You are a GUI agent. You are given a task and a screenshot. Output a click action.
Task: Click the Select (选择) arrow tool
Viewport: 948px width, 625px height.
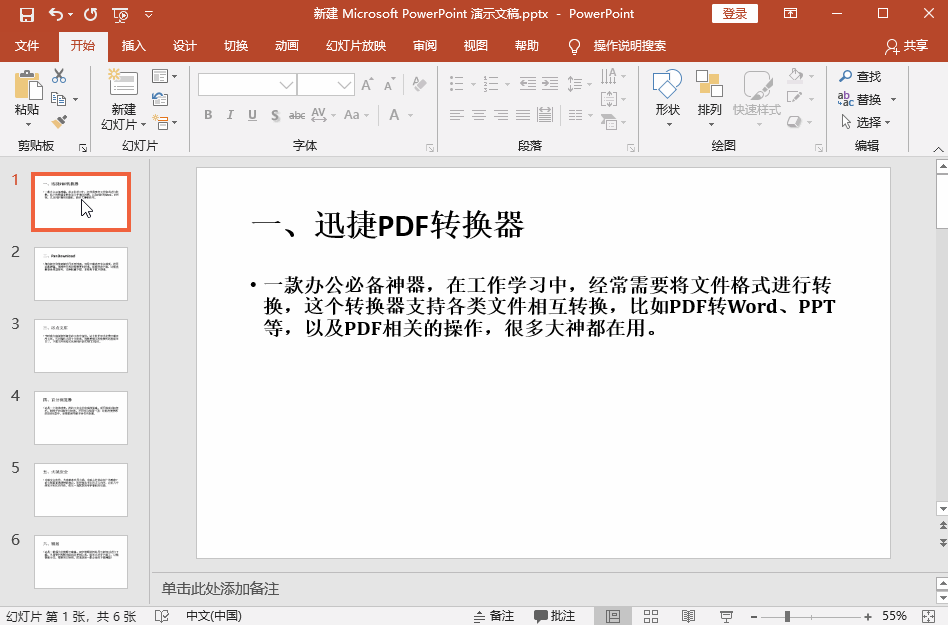862,122
